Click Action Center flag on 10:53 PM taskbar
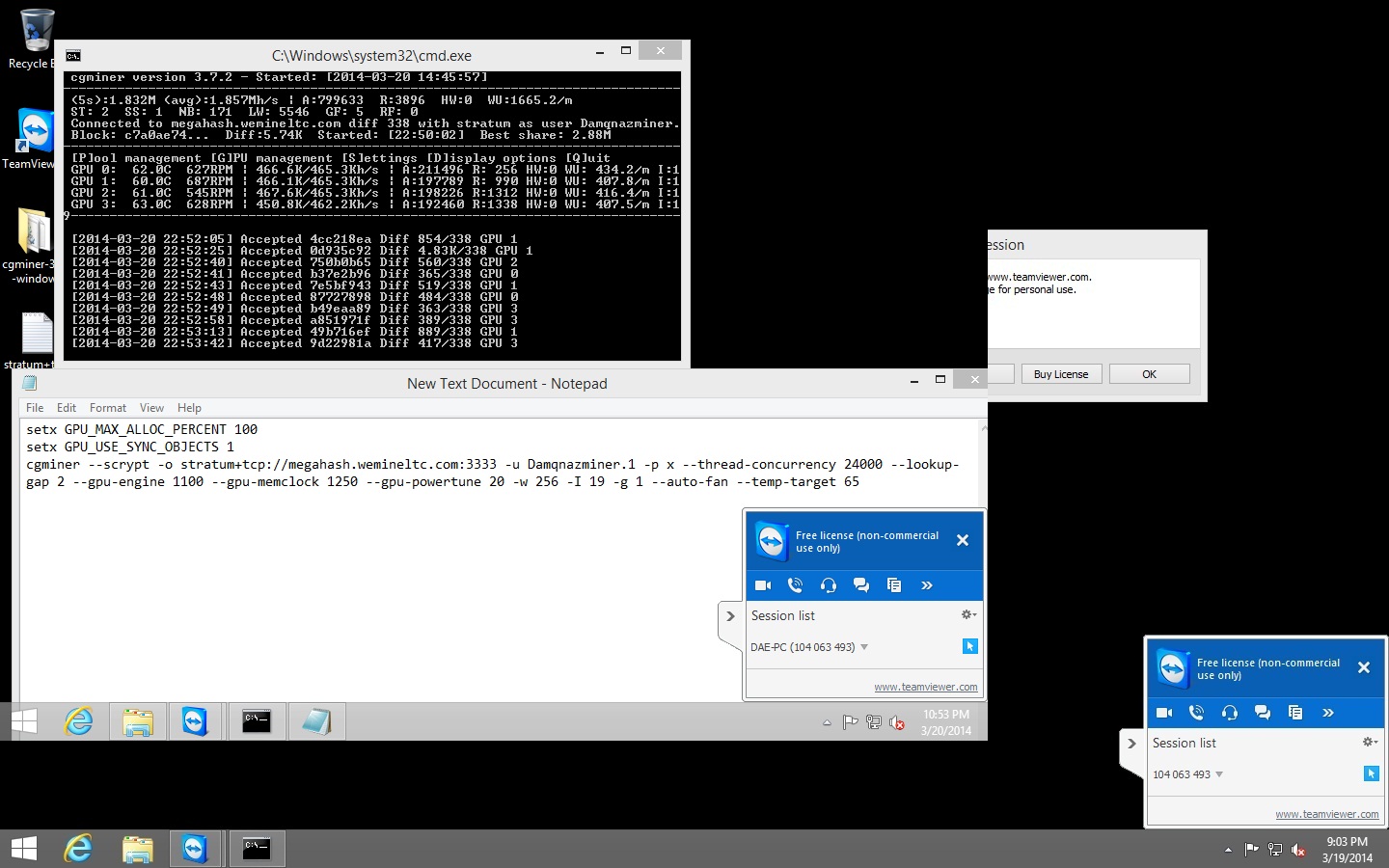 pyautogui.click(x=850, y=721)
